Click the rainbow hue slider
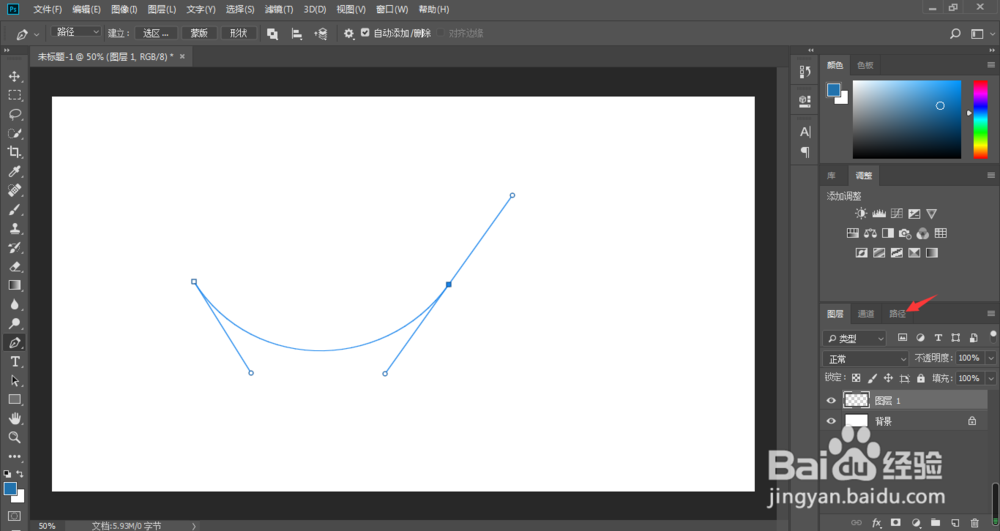 pos(980,119)
